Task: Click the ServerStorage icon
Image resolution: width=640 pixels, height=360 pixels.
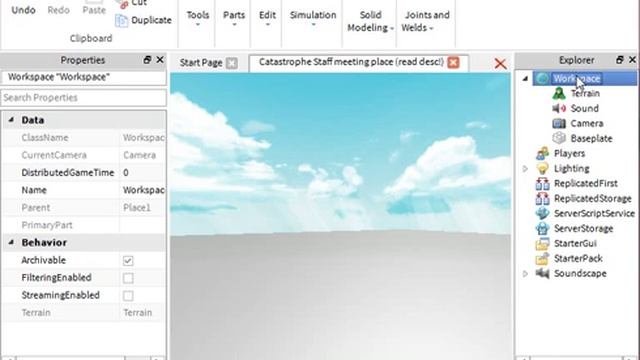Action: [542, 229]
